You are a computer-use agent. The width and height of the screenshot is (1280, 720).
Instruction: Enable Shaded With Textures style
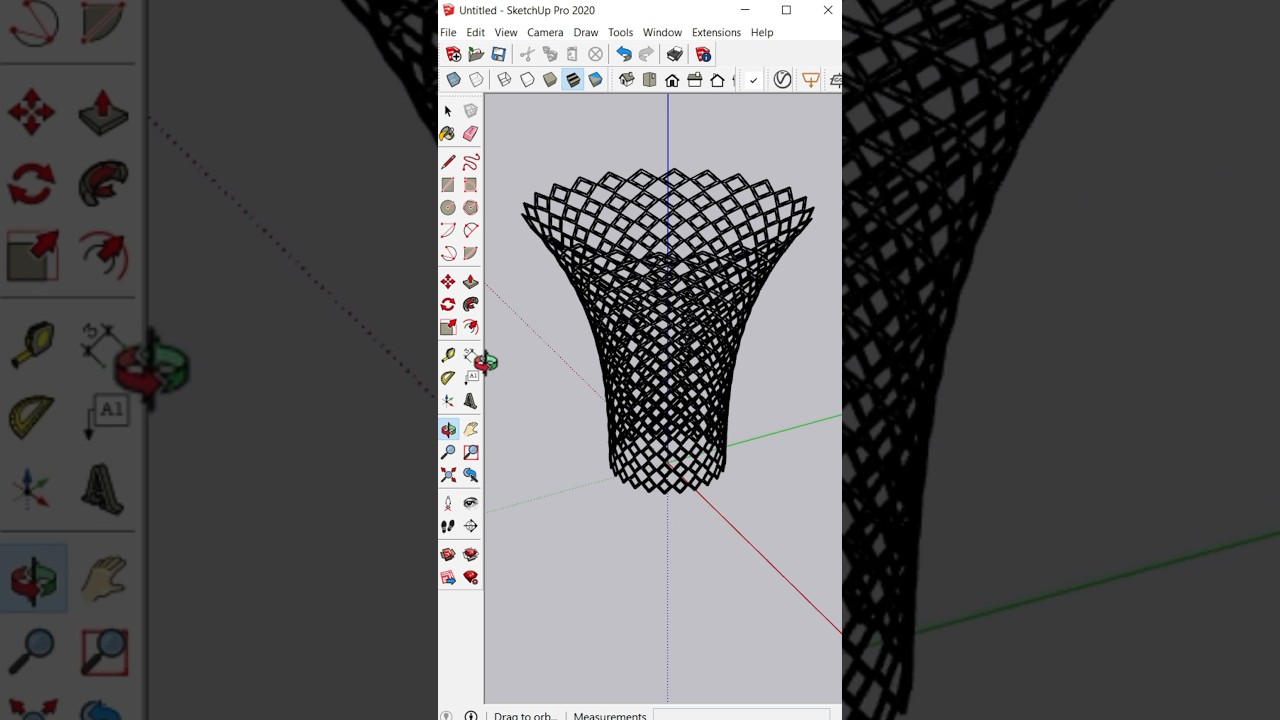coord(573,80)
